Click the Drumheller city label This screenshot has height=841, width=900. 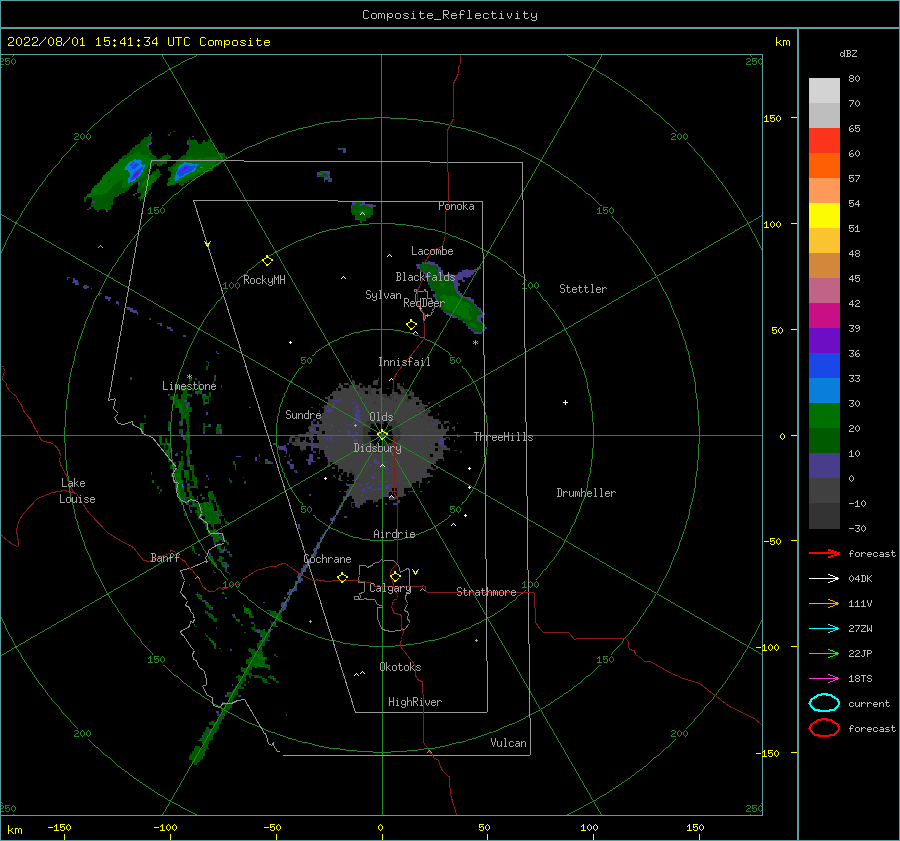[x=586, y=493]
